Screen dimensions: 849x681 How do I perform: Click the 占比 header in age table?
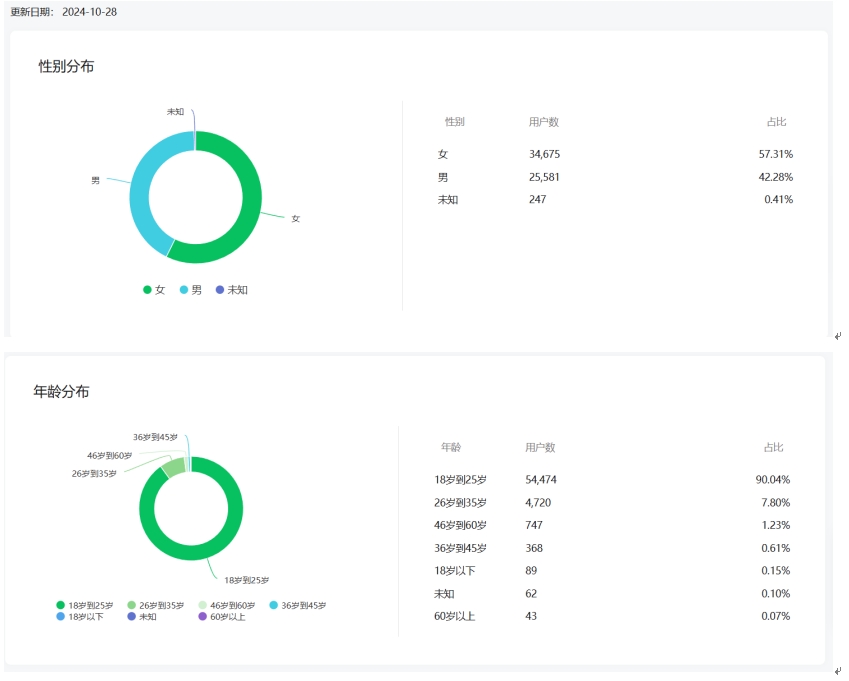coord(774,448)
